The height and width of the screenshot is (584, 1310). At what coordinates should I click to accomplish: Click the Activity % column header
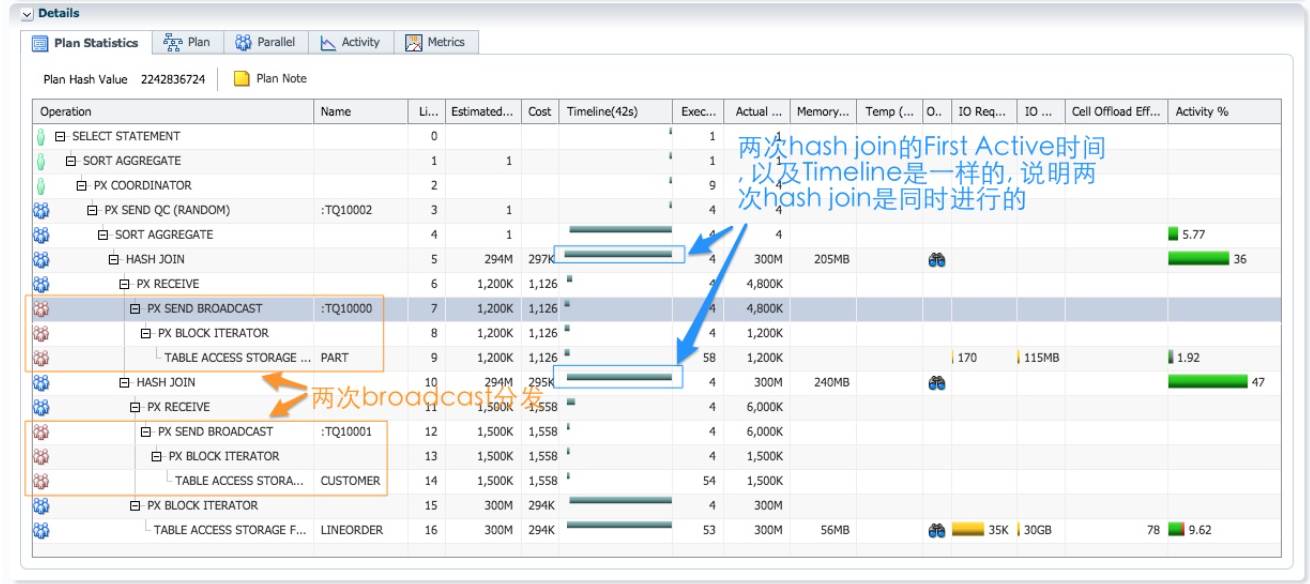1224,112
